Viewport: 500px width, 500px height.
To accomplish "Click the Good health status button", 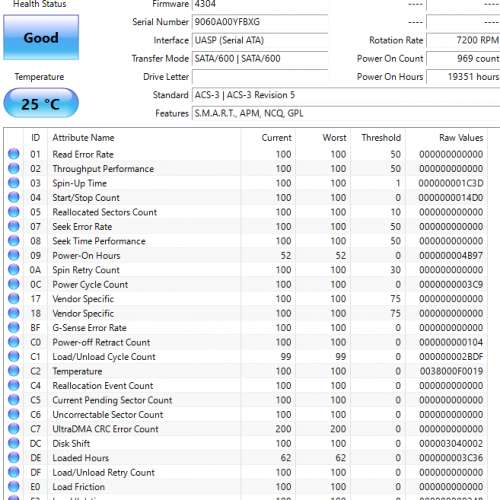I will coord(41,37).
